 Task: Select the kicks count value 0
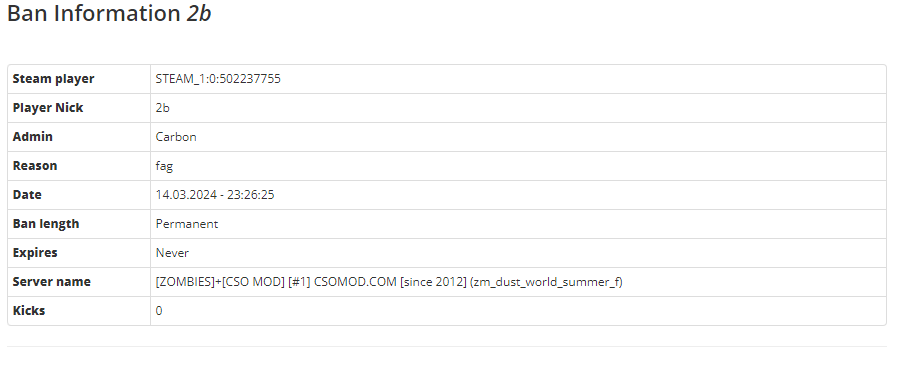point(159,310)
